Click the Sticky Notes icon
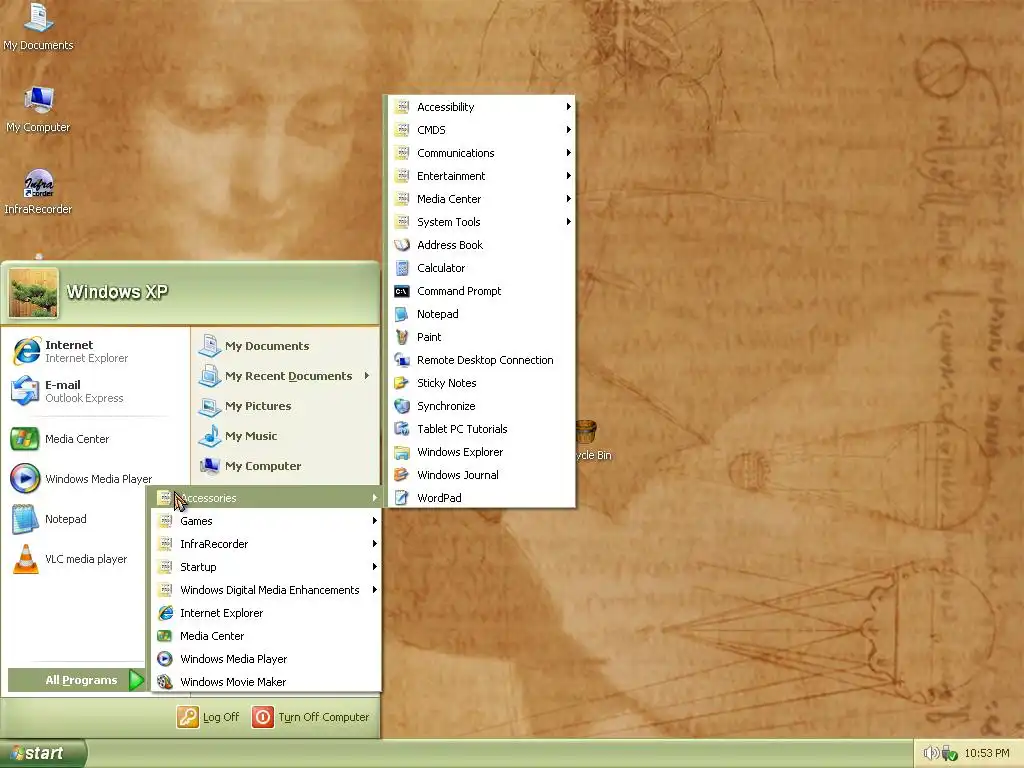 (x=402, y=383)
